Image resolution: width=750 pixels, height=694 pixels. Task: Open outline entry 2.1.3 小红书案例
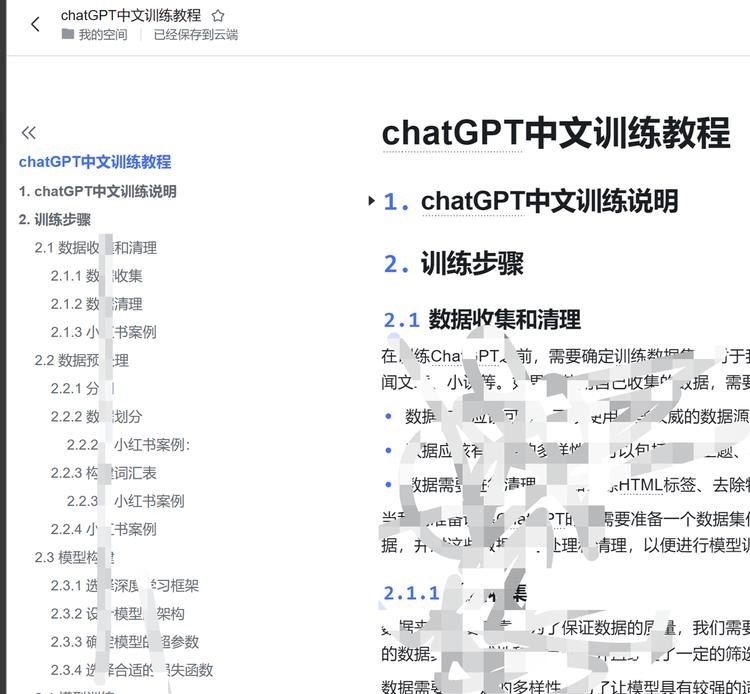click(x=104, y=332)
